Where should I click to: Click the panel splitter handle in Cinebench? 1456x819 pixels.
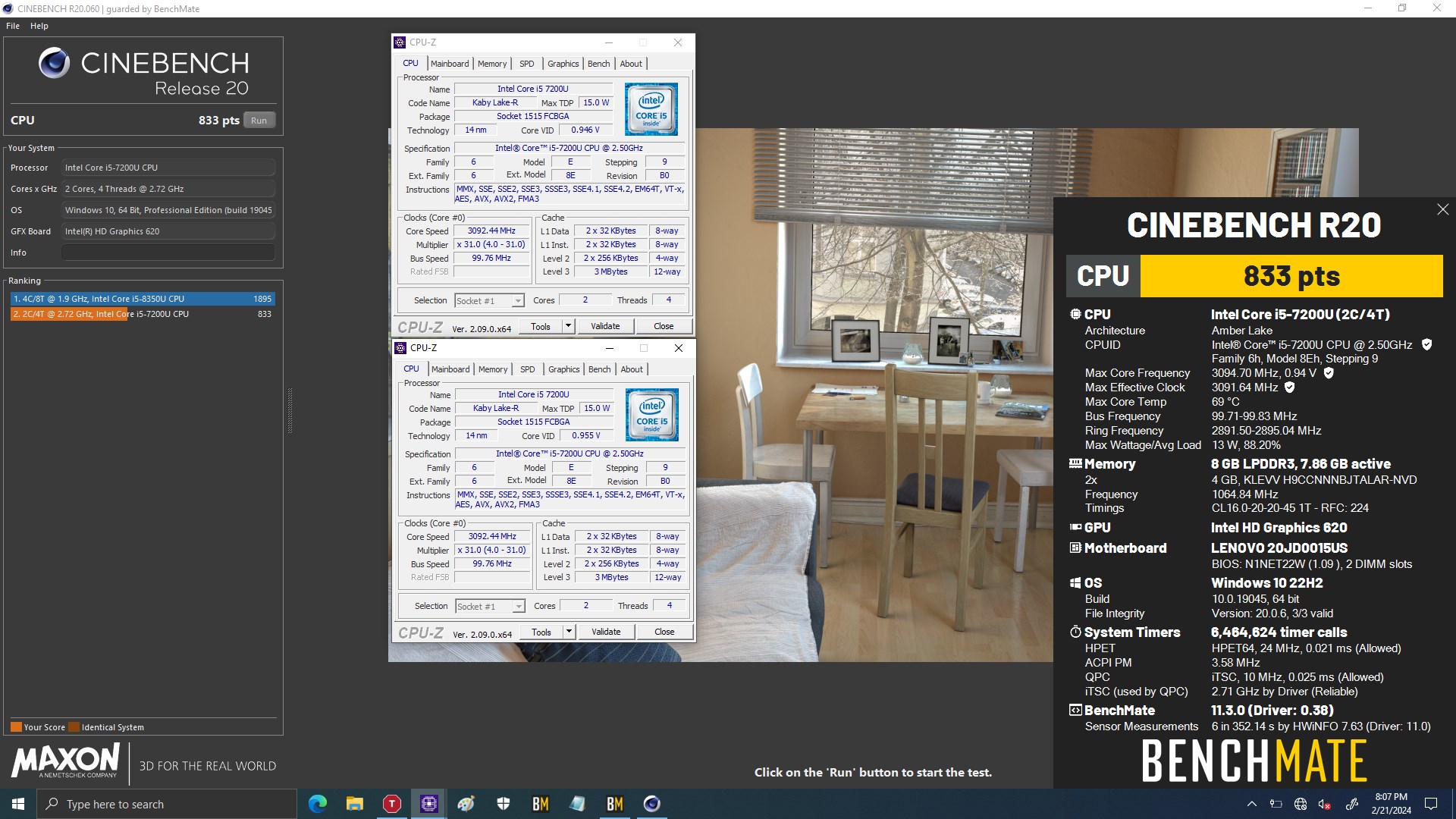[290, 410]
